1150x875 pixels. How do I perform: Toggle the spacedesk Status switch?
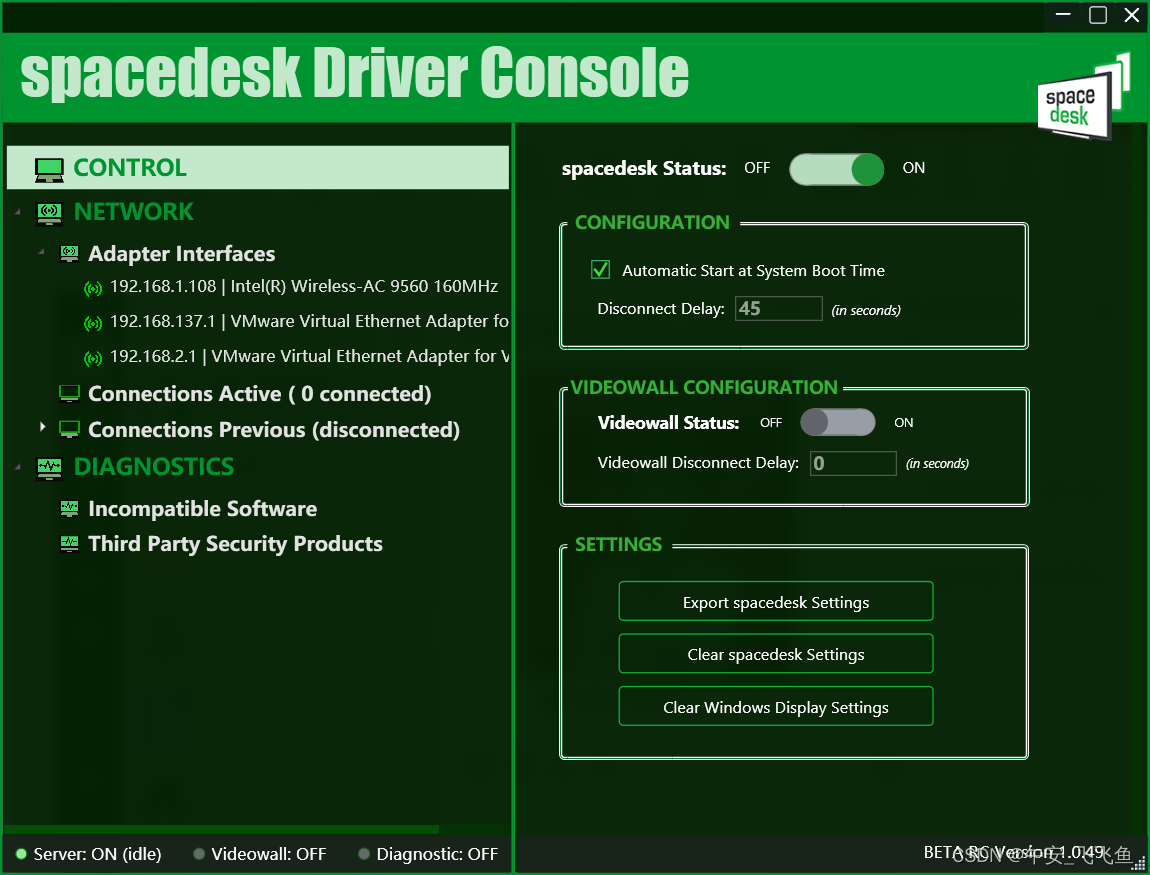tap(836, 169)
